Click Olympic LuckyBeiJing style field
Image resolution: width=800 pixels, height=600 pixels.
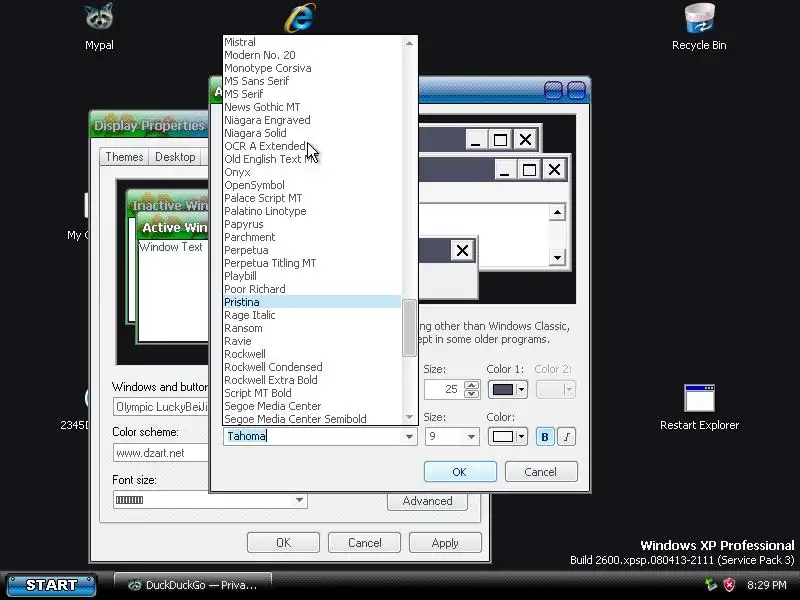tap(161, 407)
